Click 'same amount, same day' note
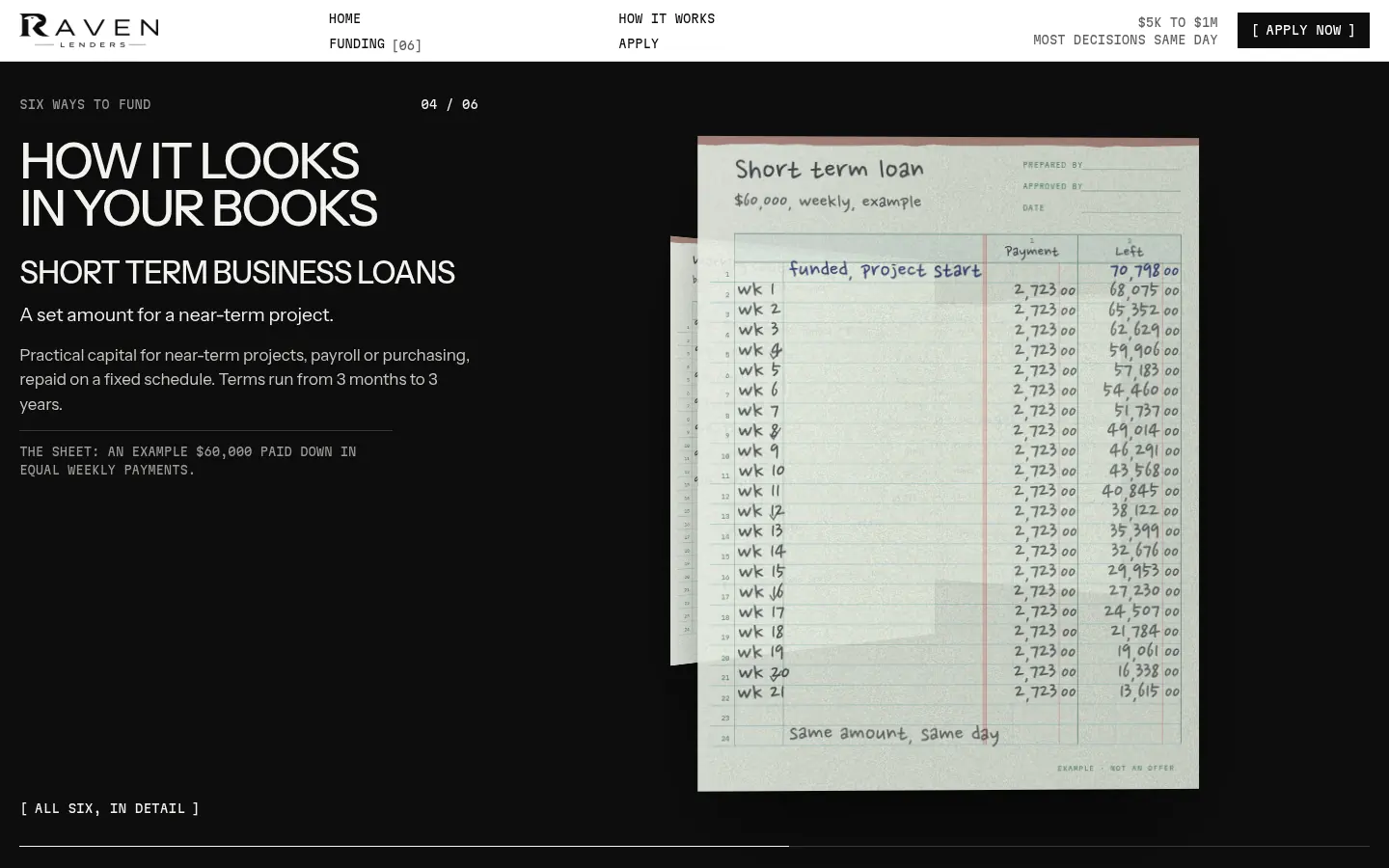 pos(894,734)
